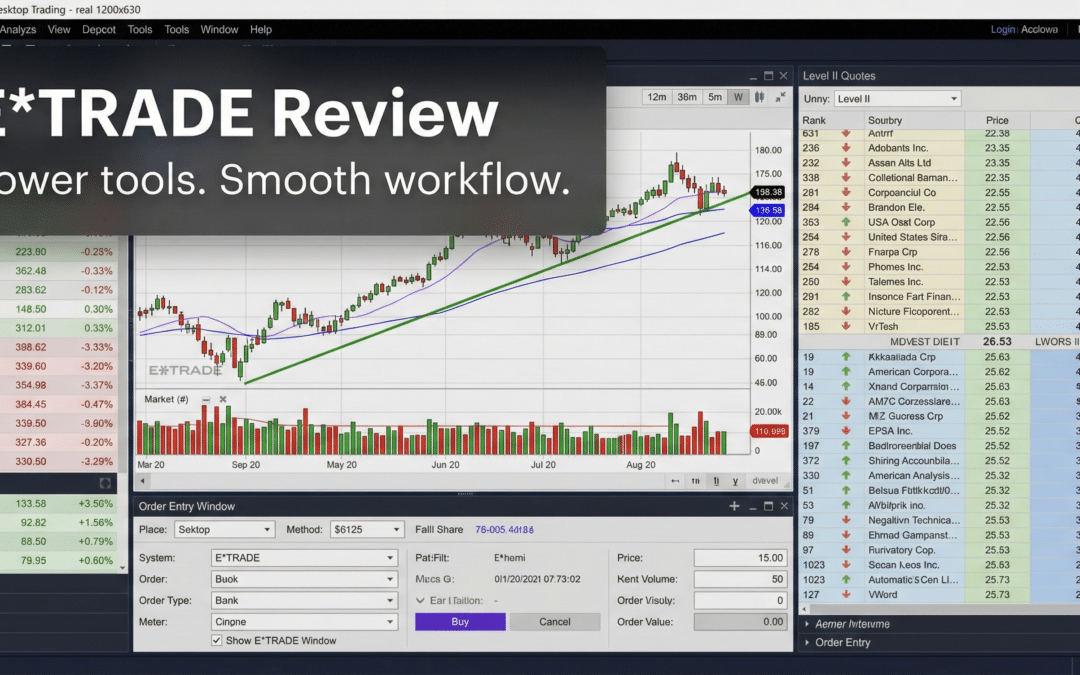Click the chart scroll-left arrow
The width and height of the screenshot is (1080, 675).
click(x=143, y=481)
